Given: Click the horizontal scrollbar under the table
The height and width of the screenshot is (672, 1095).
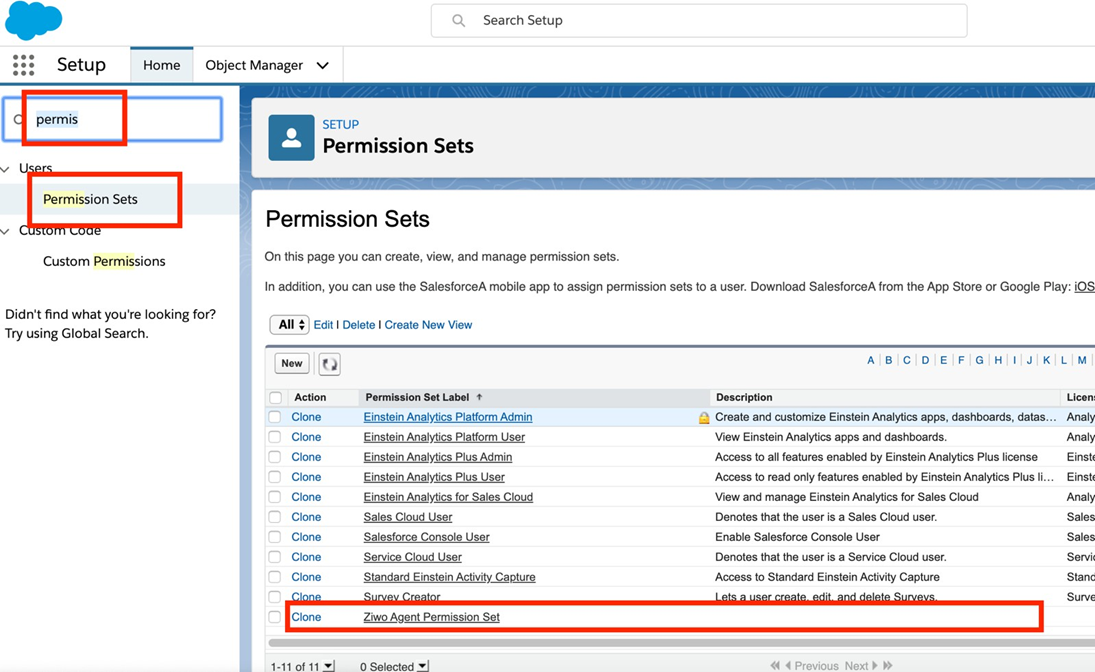Looking at the screenshot, I should tap(681, 643).
